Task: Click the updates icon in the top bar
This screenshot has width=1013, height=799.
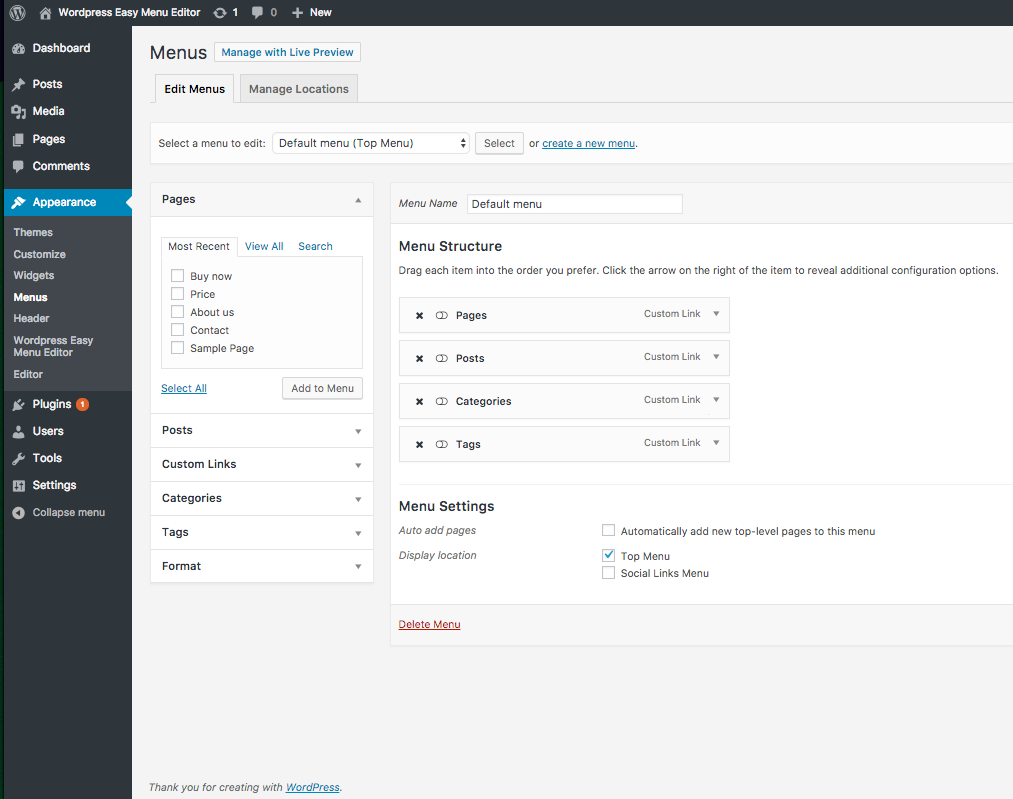Action: (x=222, y=12)
